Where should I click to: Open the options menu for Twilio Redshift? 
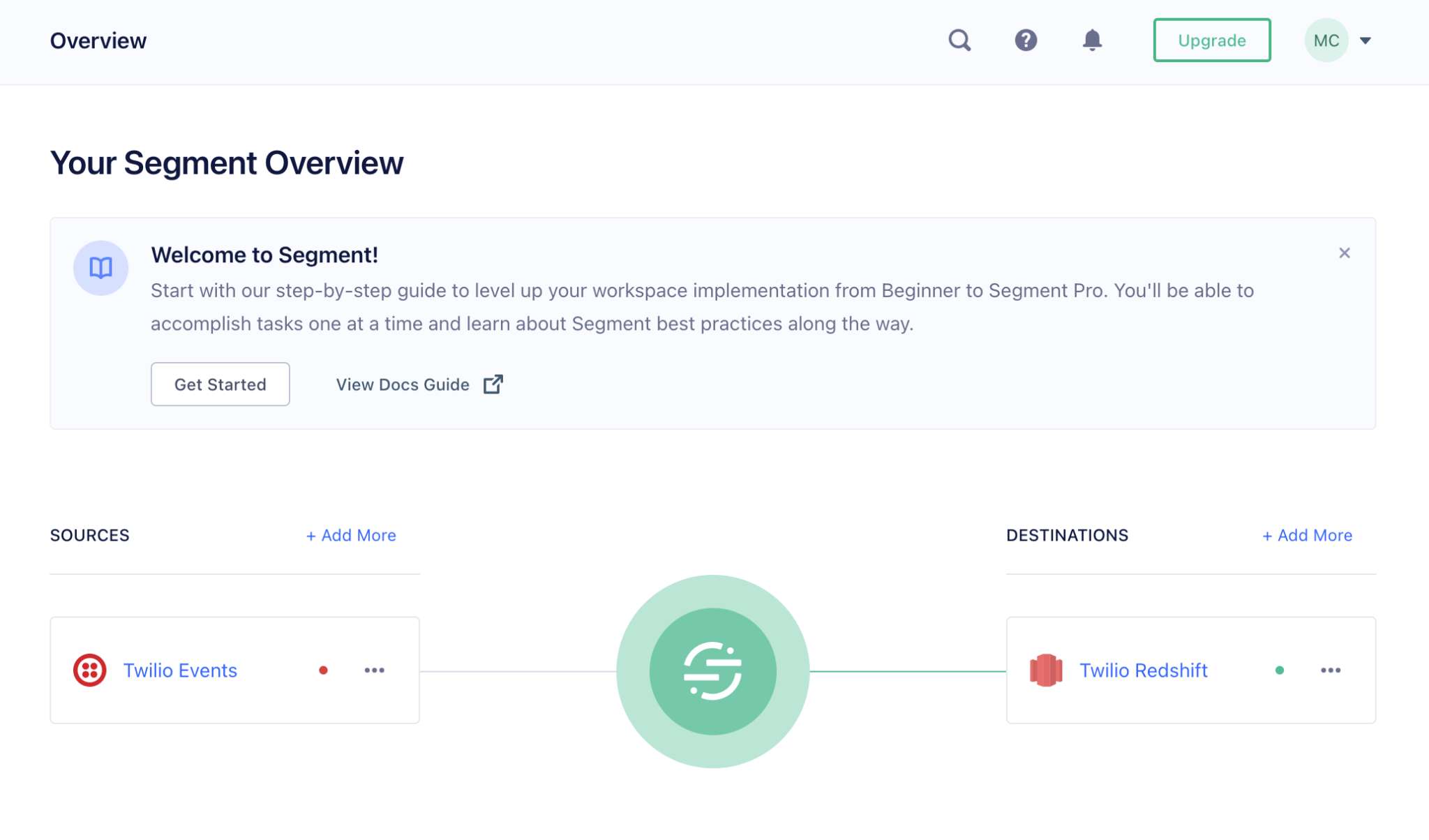click(1331, 670)
